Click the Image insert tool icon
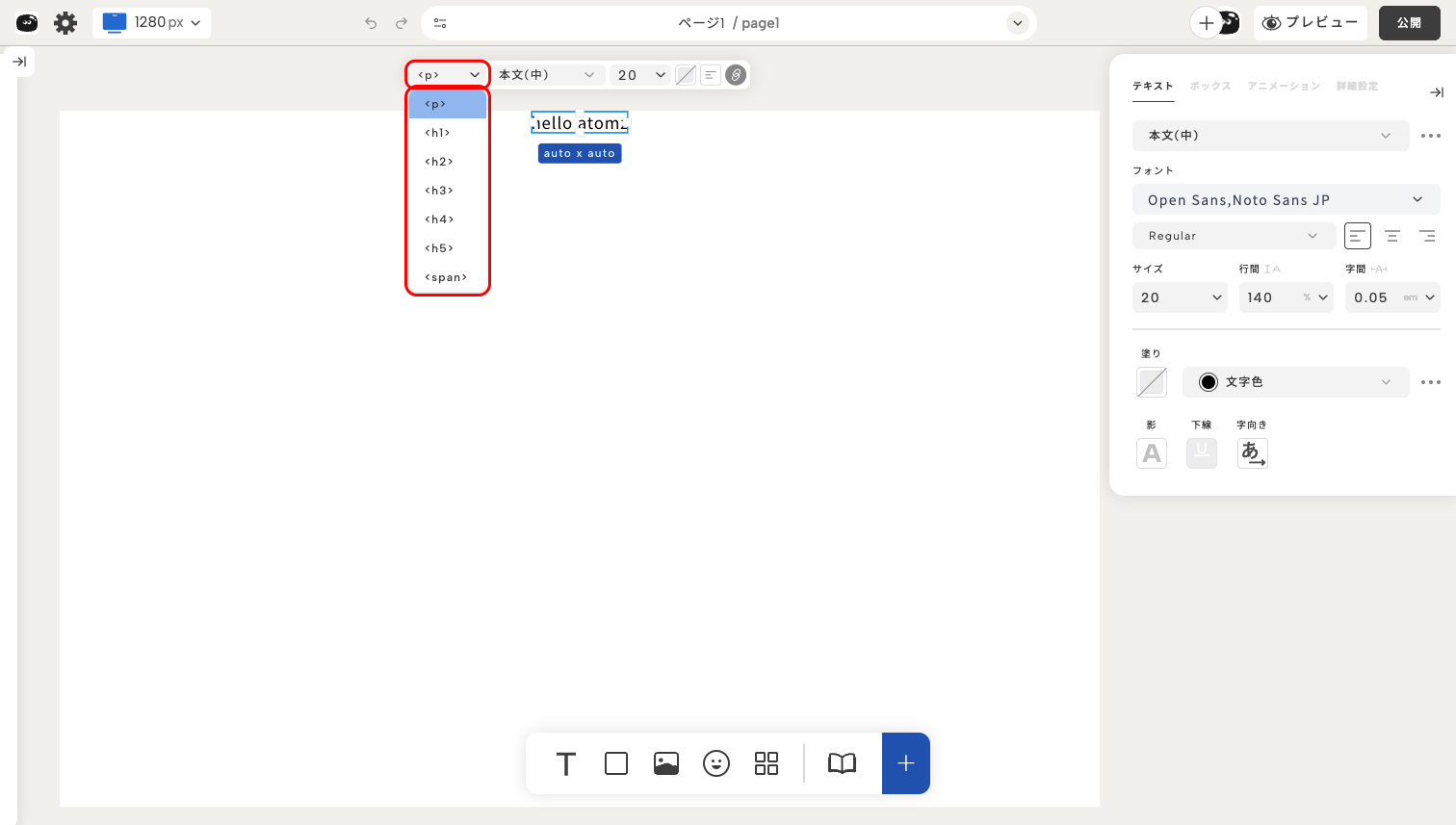Screen dimensions: 1456x825 666,763
